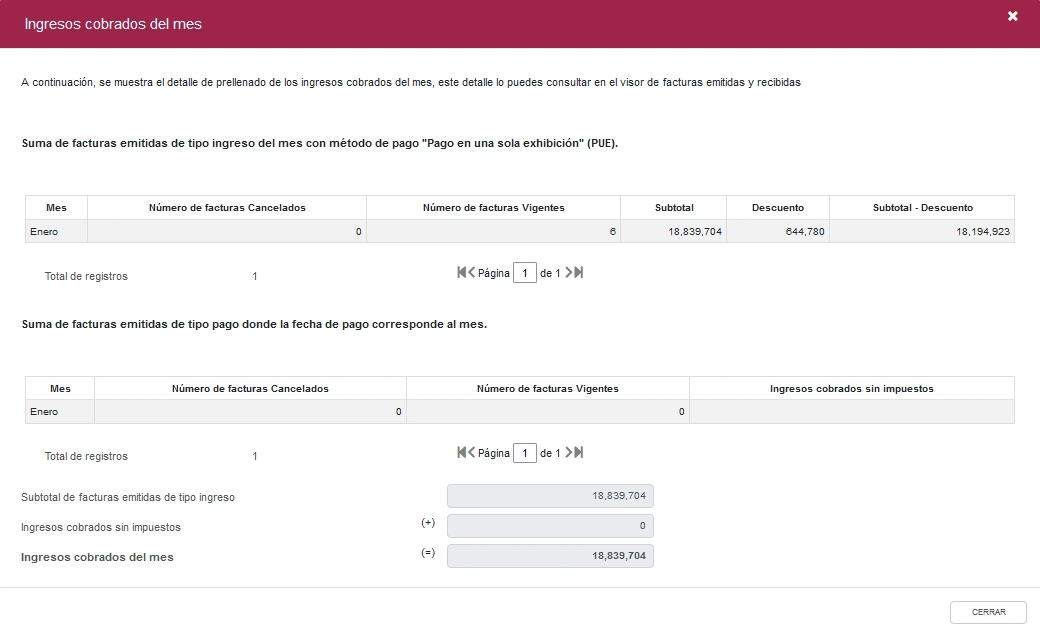Select the Subtotal de facturas emitidas field
1040x635 pixels.
tap(550, 496)
